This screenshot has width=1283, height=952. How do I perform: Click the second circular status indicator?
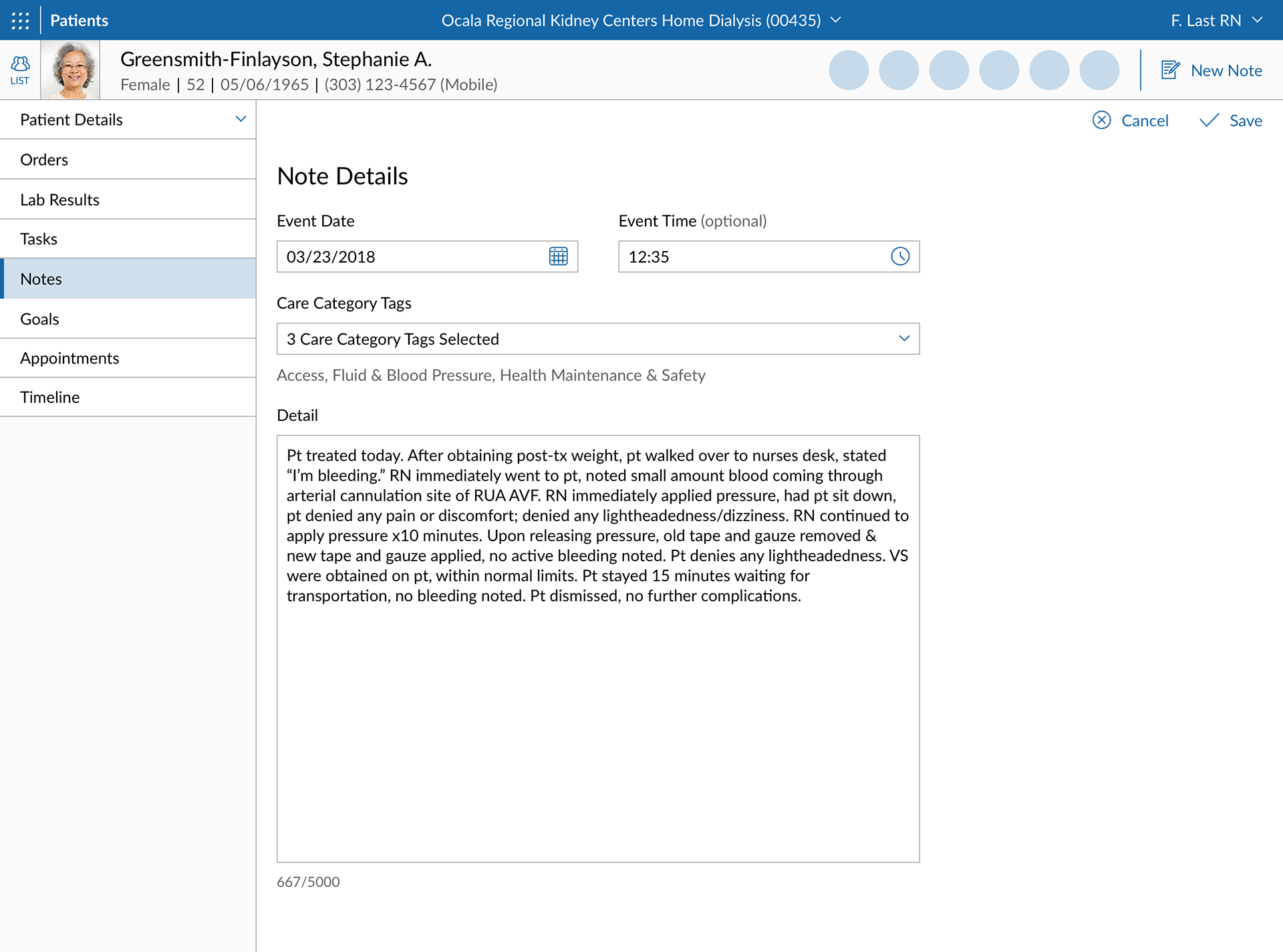pyautogui.click(x=899, y=70)
